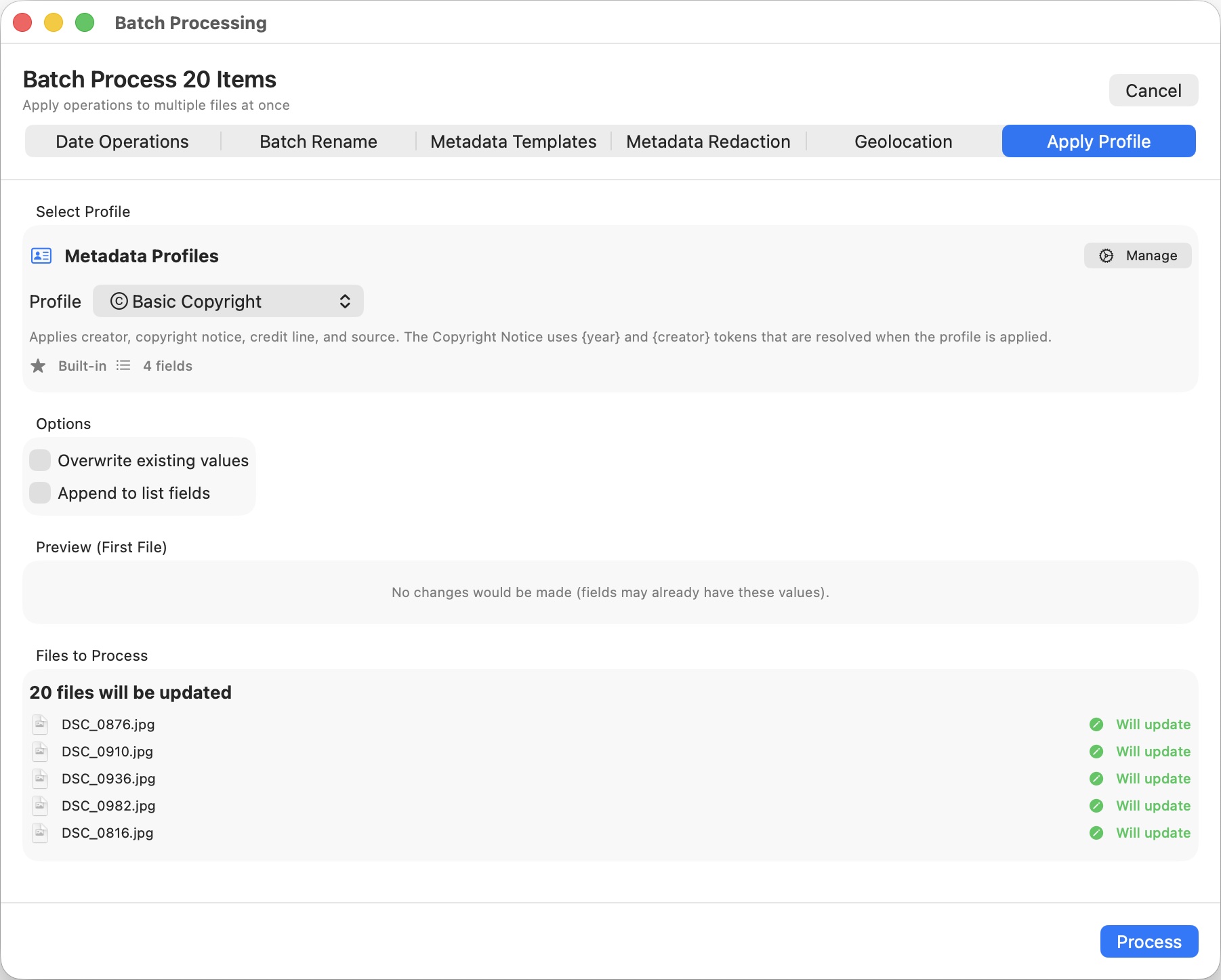This screenshot has height=980, width=1221.
Task: Enable Overwrite existing values
Action: point(40,460)
